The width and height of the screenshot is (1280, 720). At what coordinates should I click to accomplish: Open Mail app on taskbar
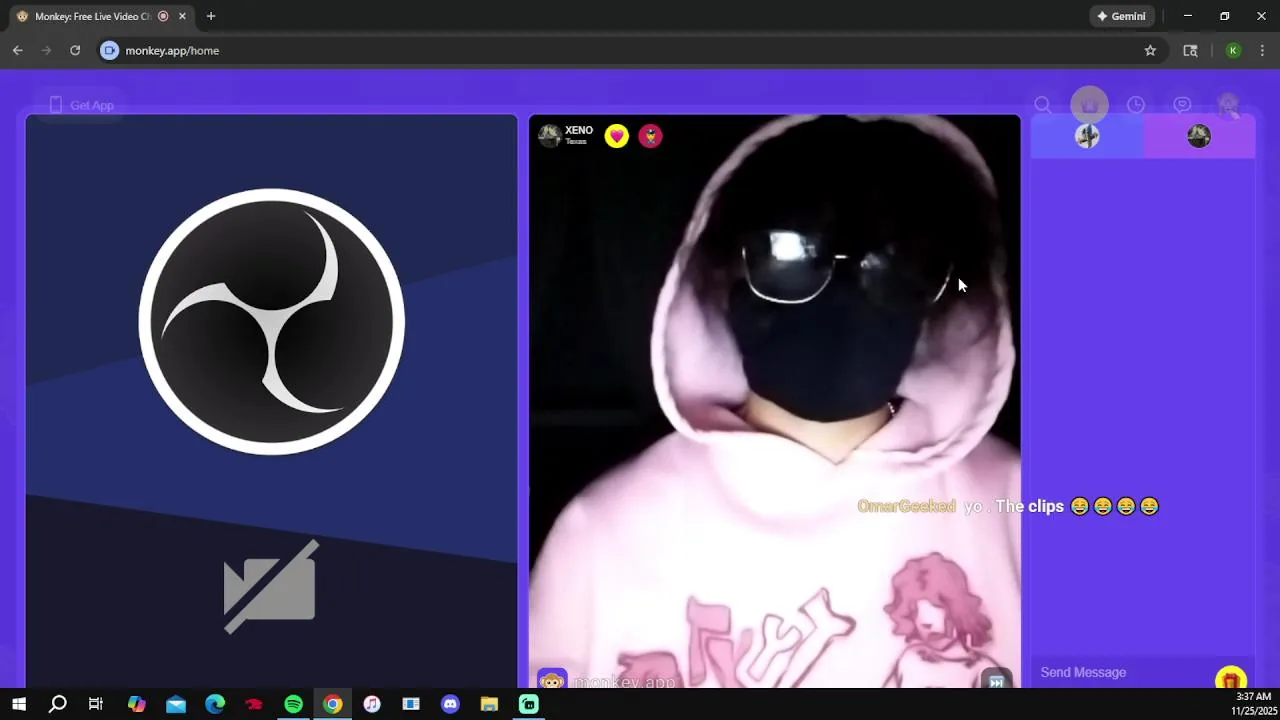coord(176,705)
